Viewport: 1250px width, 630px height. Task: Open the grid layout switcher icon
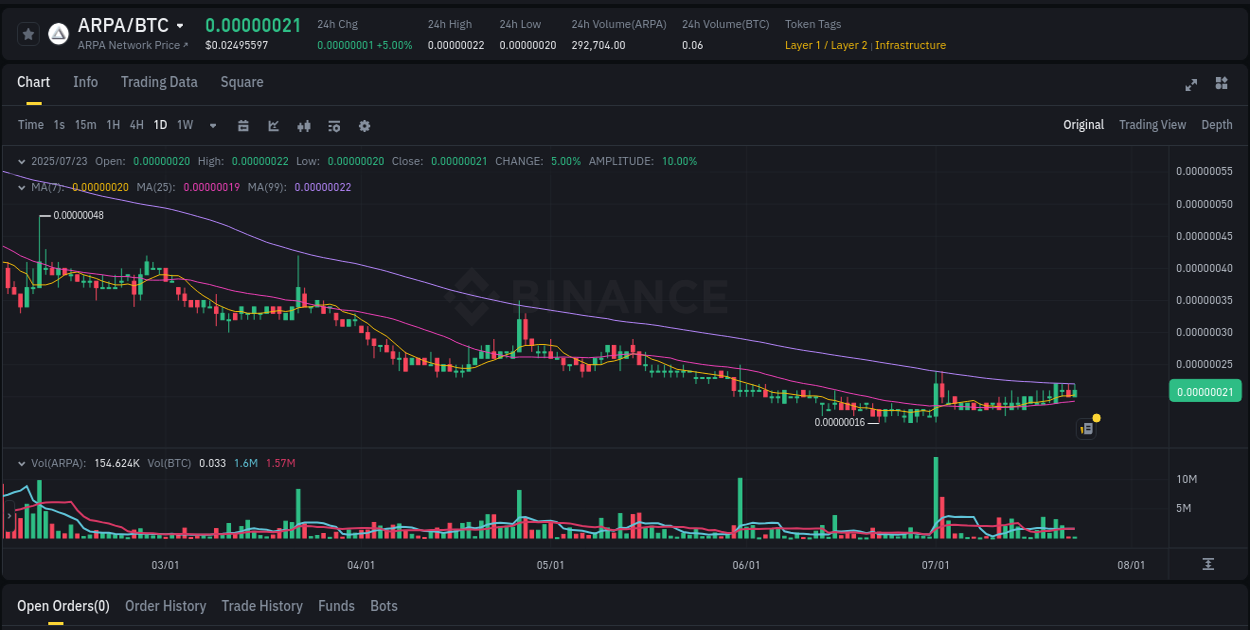(x=1220, y=85)
